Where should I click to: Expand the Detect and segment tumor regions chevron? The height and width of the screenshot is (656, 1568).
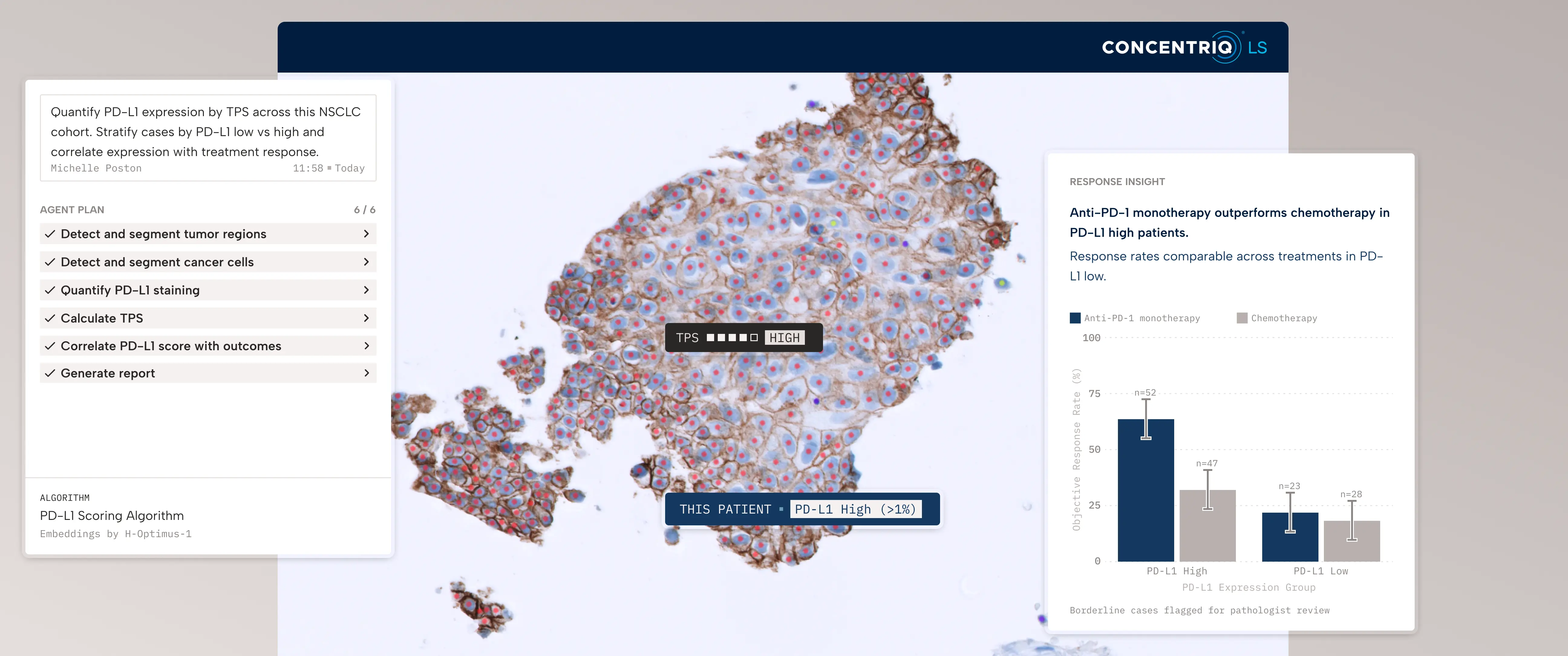[x=366, y=234]
